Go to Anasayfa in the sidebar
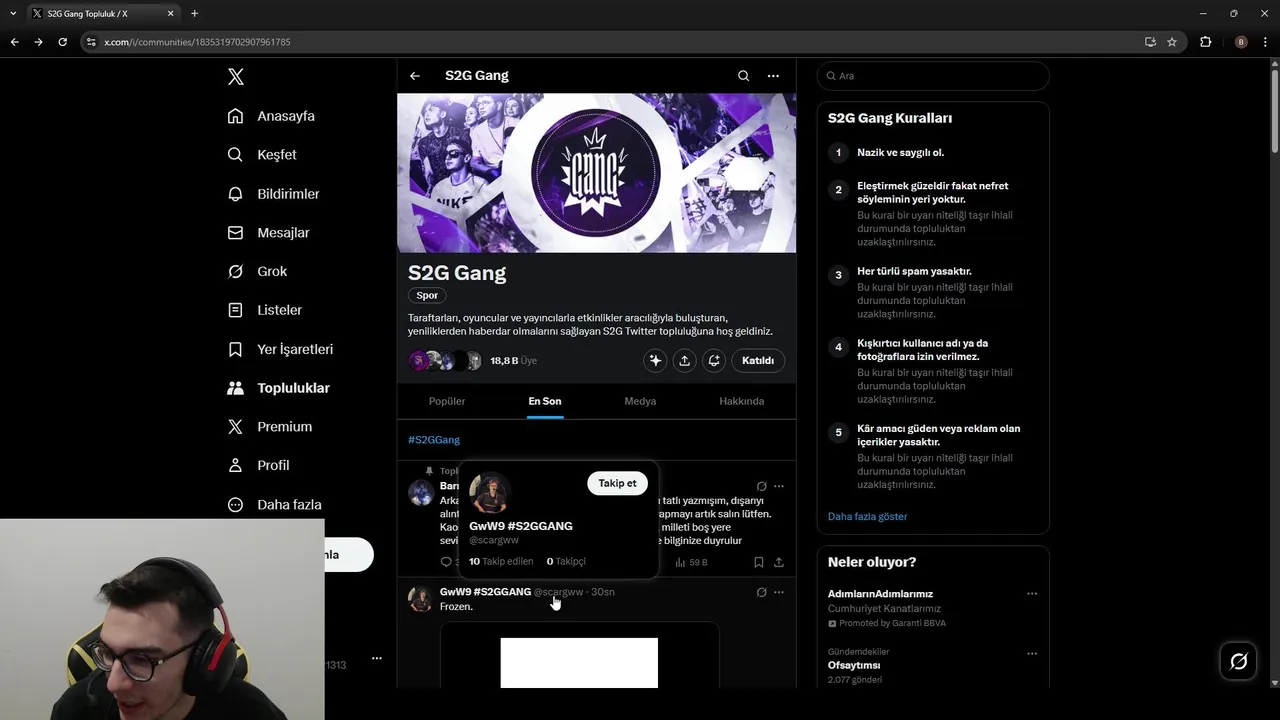This screenshot has width=1280, height=720. tap(271, 116)
